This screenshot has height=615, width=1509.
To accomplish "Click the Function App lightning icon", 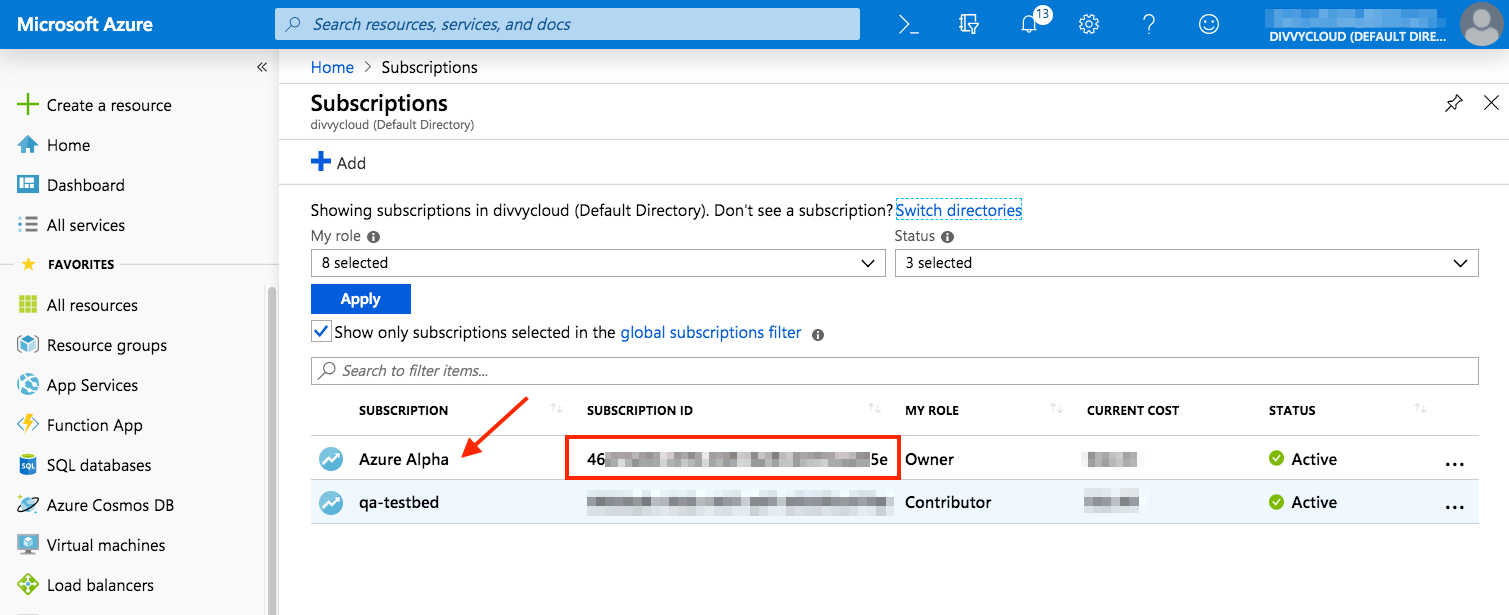I will pos(28,425).
